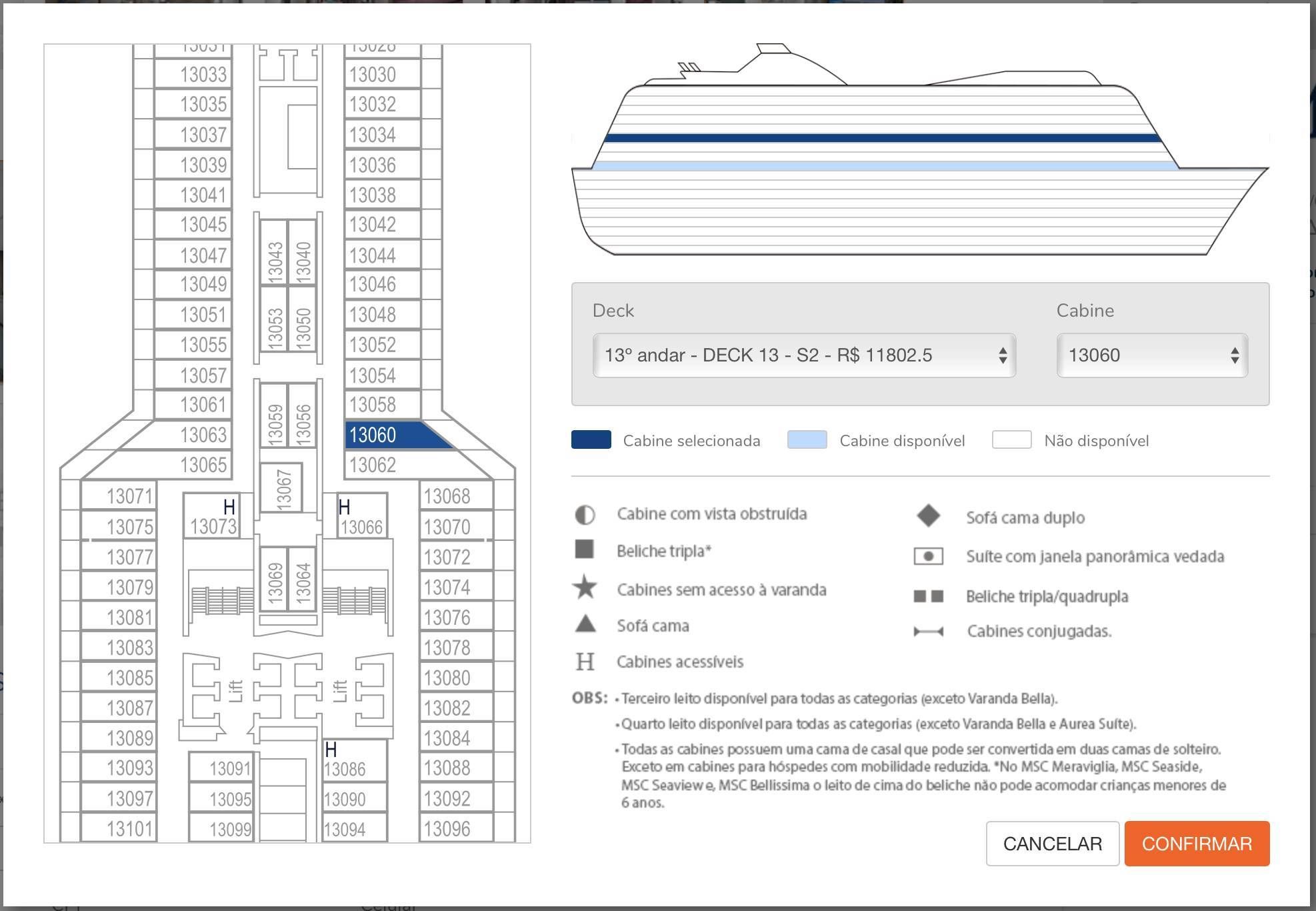The height and width of the screenshot is (911, 1316).
Task: Select cabin 13078 on the deck plan
Action: coord(456,648)
